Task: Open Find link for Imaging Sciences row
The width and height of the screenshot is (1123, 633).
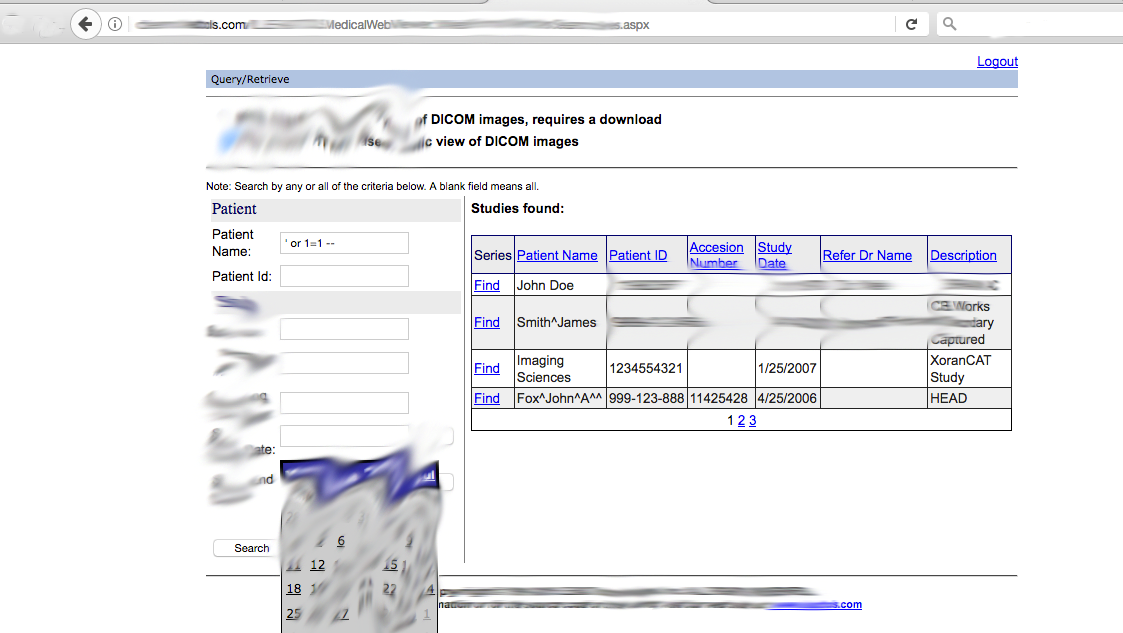Action: [486, 369]
